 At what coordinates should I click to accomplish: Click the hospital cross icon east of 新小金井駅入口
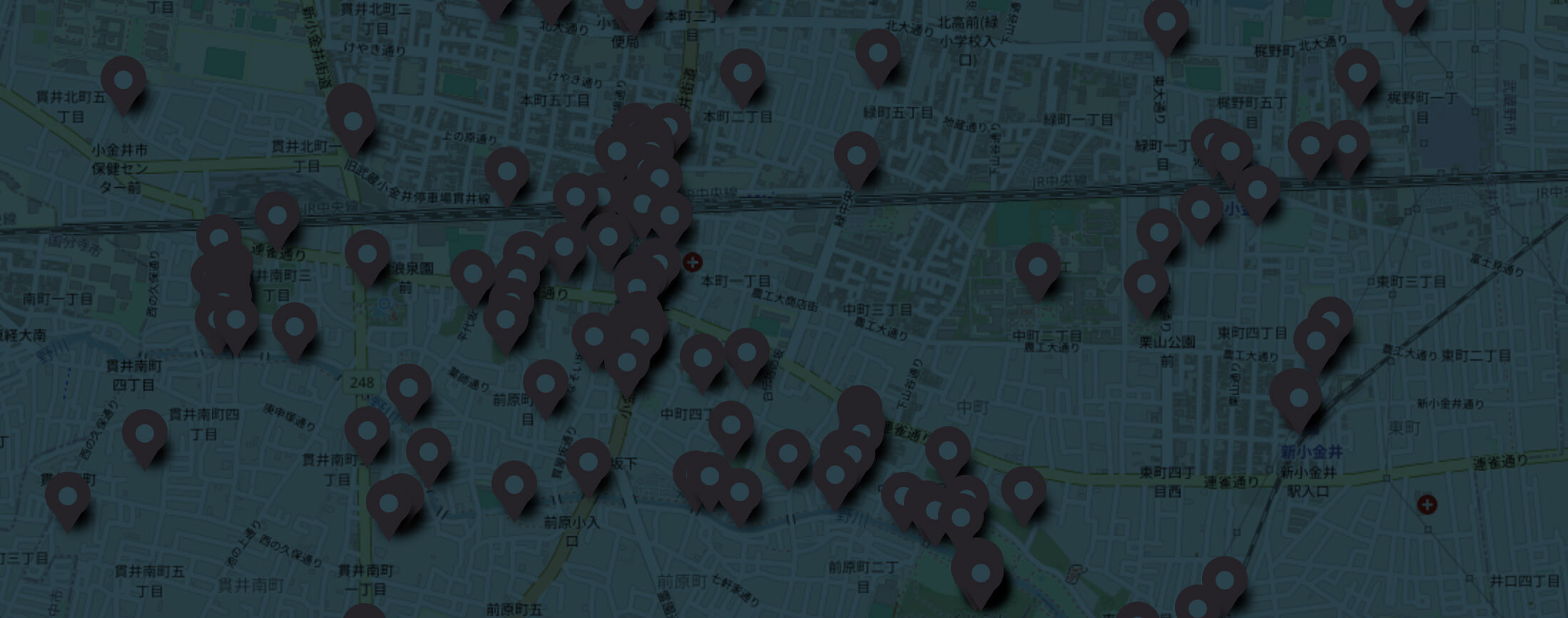click(1427, 505)
